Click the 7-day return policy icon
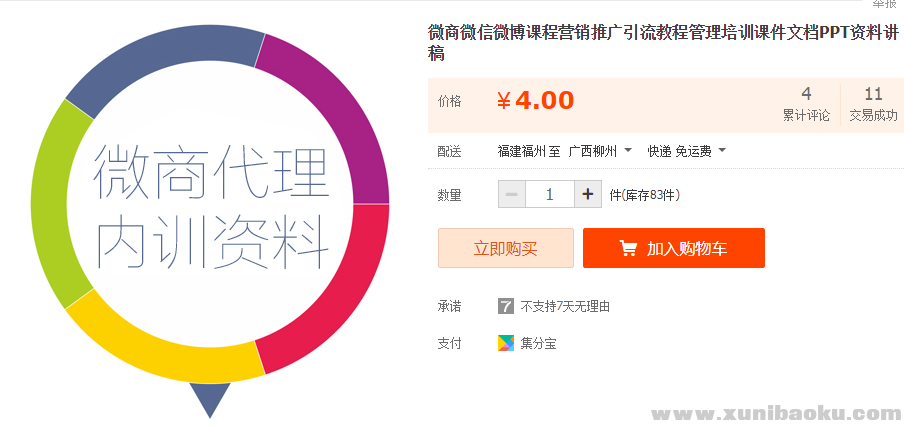904x426 pixels. click(506, 306)
